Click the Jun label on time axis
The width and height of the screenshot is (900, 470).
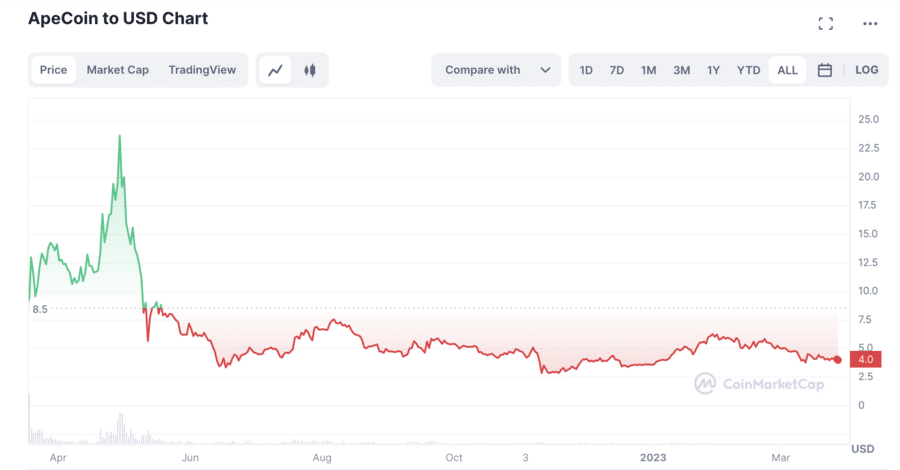coord(190,457)
